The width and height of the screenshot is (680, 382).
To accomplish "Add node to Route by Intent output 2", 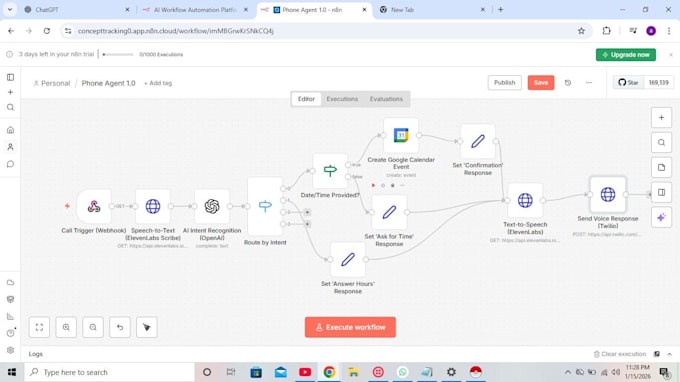I will [307, 212].
